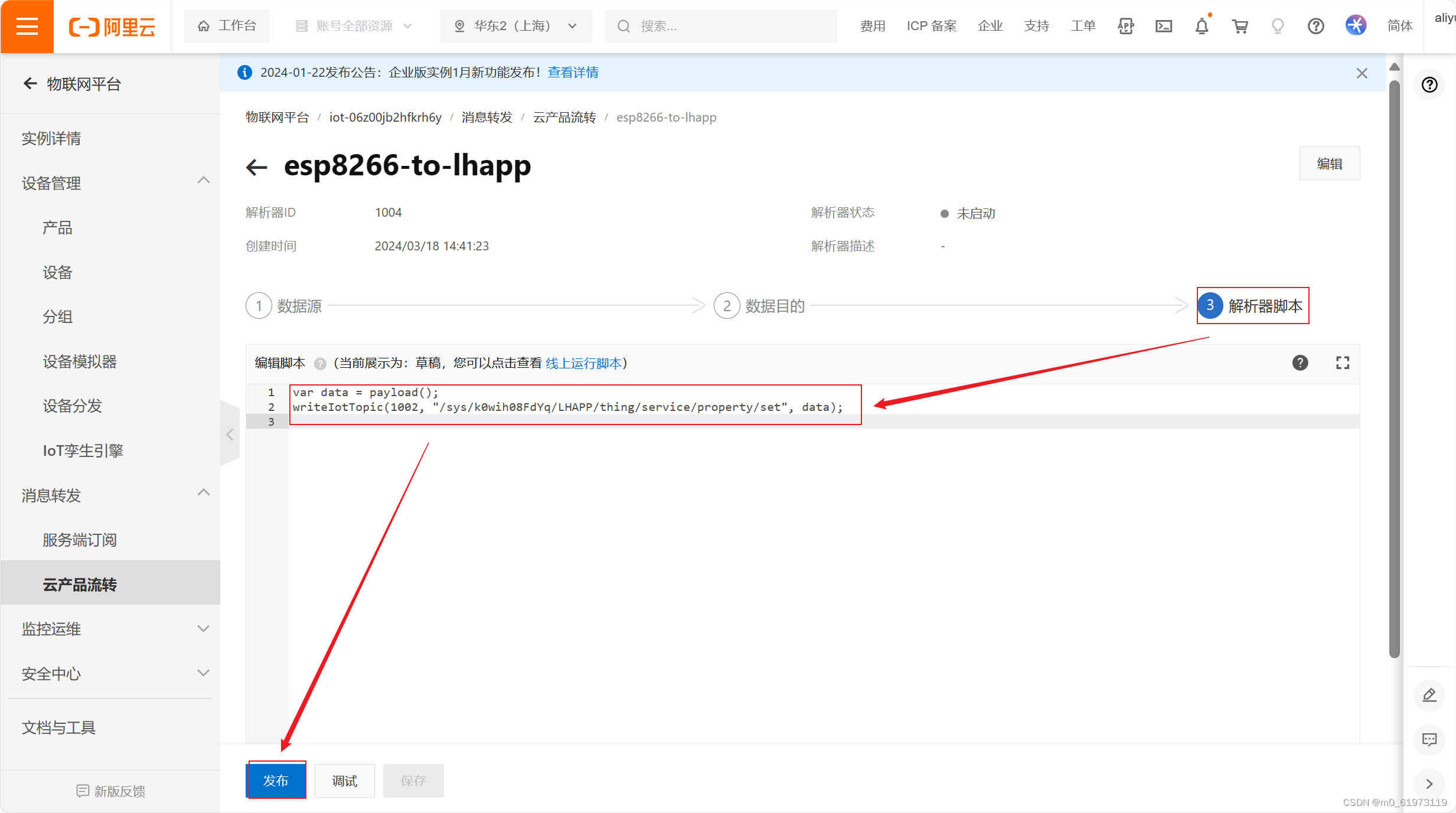Toggle fullscreen for the script editor
This screenshot has width=1456, height=813.
1342,363
